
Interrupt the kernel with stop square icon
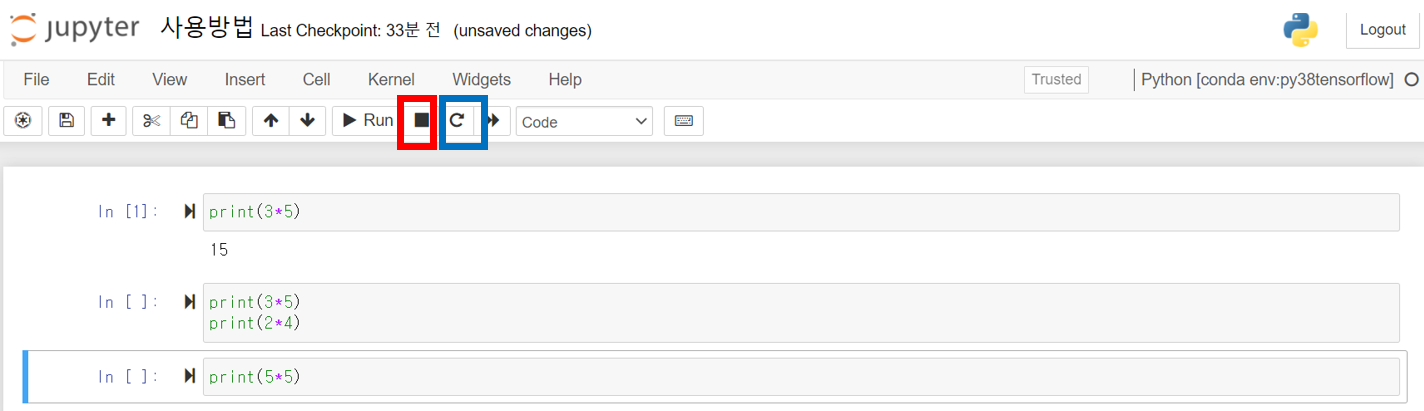pyautogui.click(x=421, y=121)
